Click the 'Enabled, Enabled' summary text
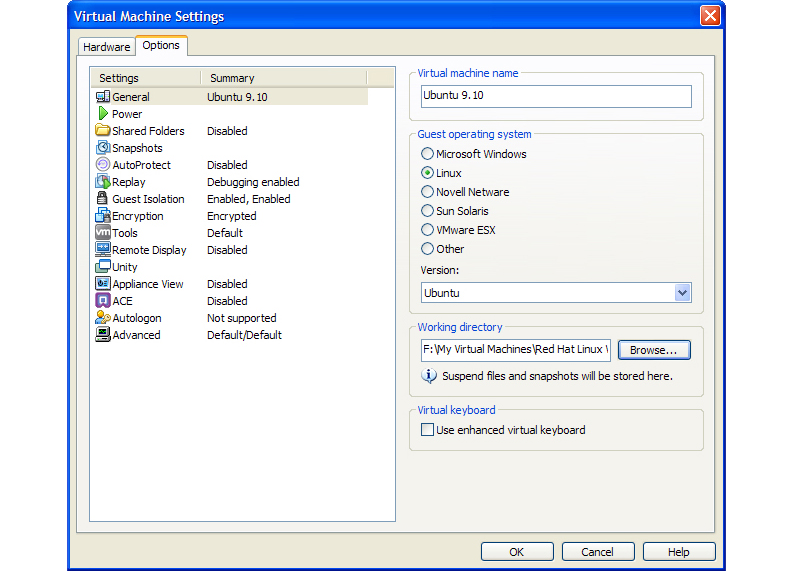Viewport: 793px width, 571px height. (248, 199)
